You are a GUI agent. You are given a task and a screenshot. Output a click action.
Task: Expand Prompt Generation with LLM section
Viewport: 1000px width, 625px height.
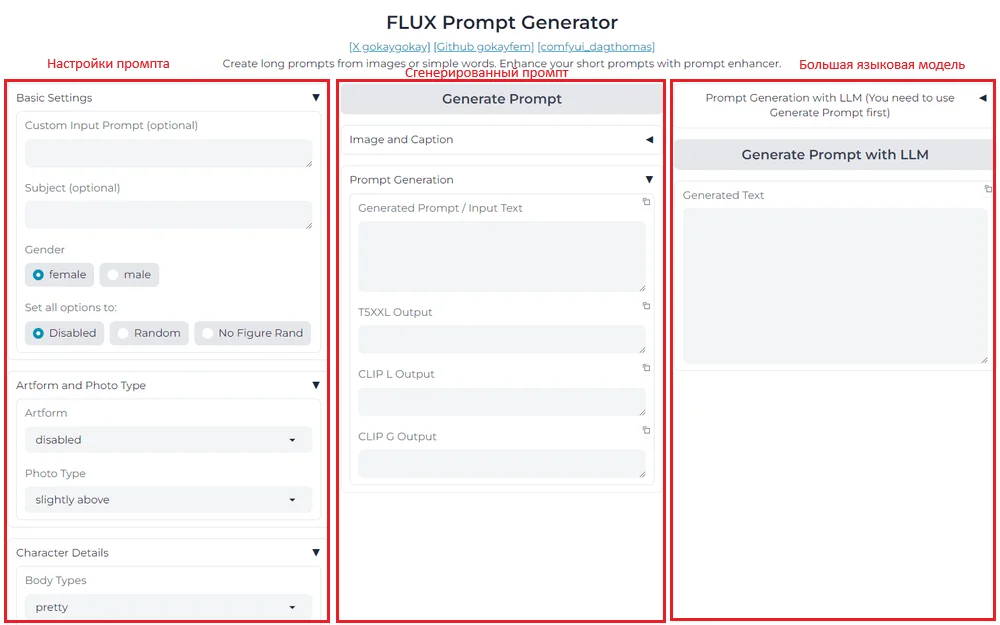[x=982, y=98]
